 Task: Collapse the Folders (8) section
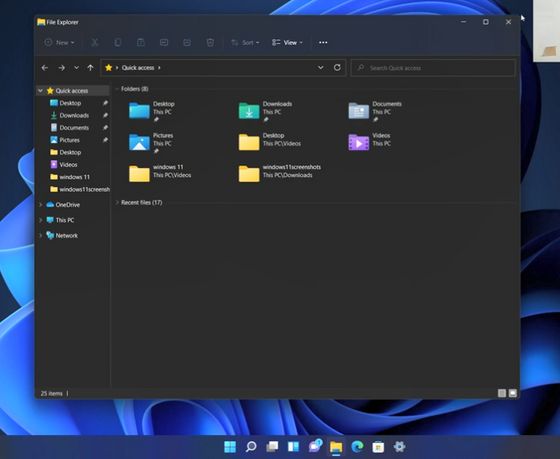(x=117, y=89)
